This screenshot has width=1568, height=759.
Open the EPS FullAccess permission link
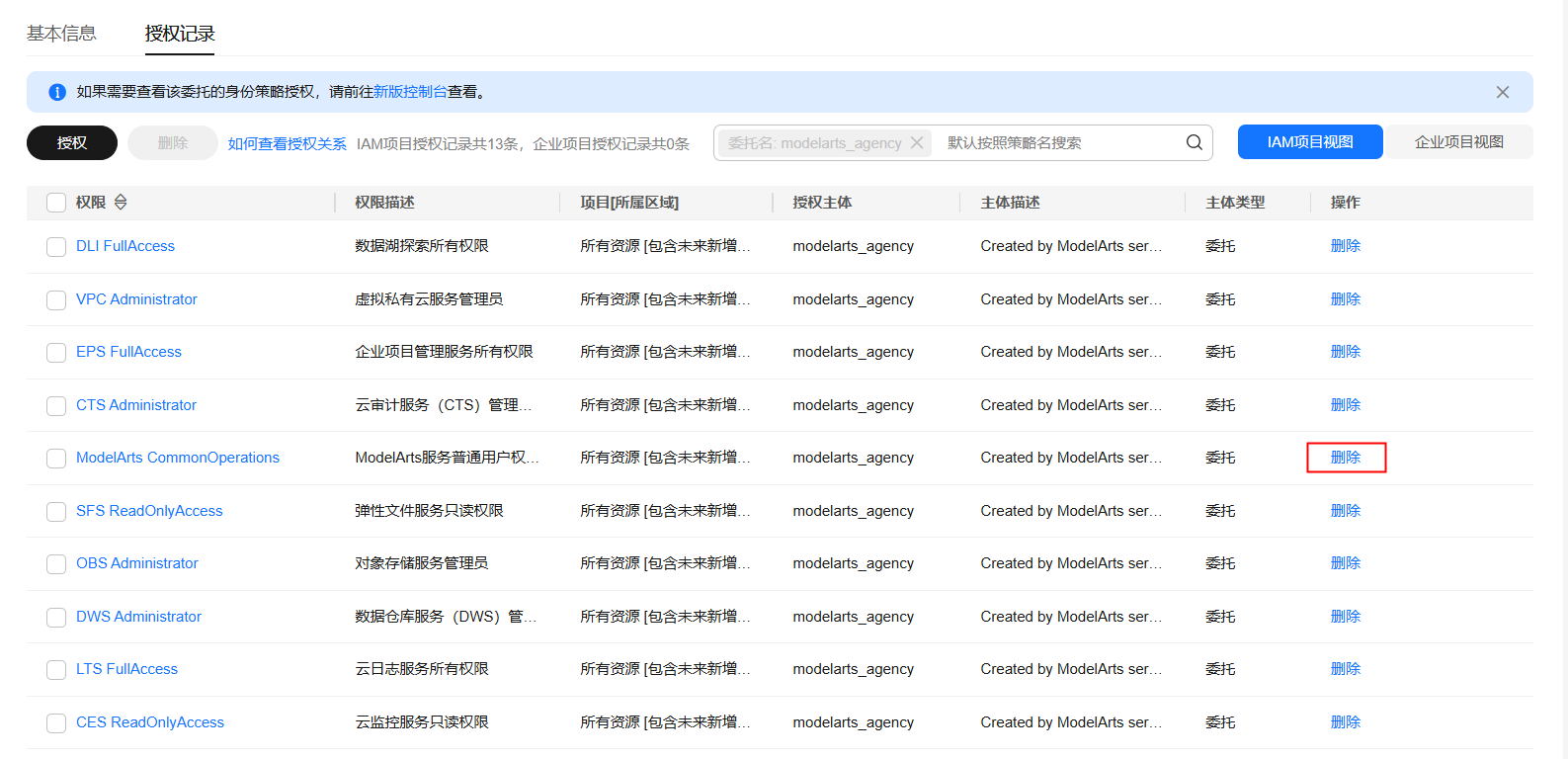128,352
